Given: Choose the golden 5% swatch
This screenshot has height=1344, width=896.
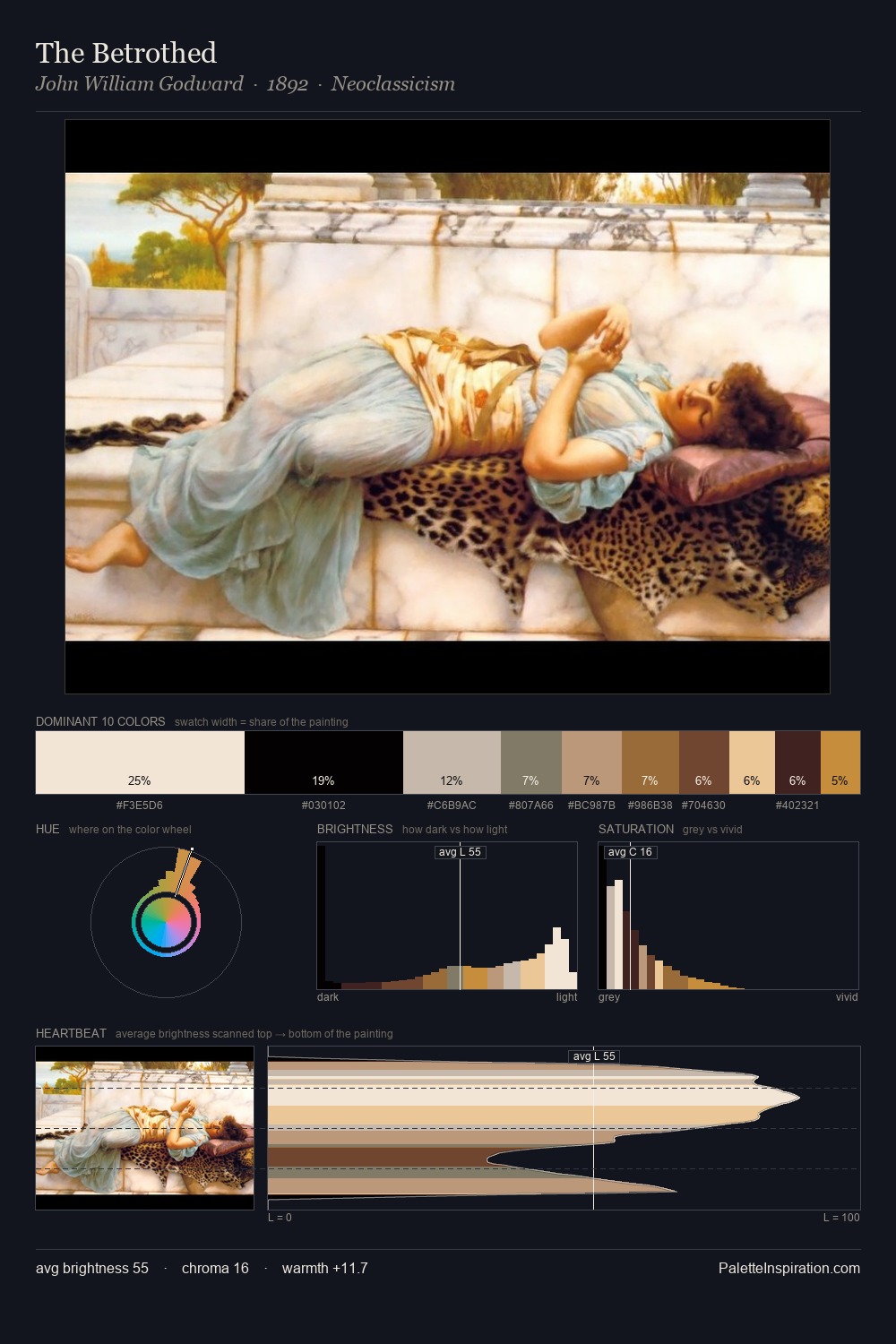Looking at the screenshot, I should click(840, 762).
